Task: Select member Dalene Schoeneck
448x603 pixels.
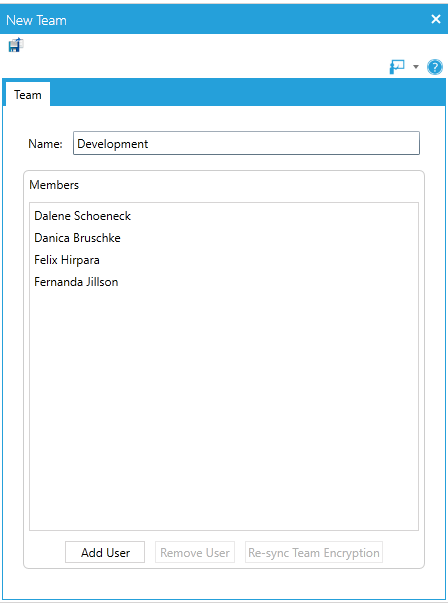Action: (82, 216)
